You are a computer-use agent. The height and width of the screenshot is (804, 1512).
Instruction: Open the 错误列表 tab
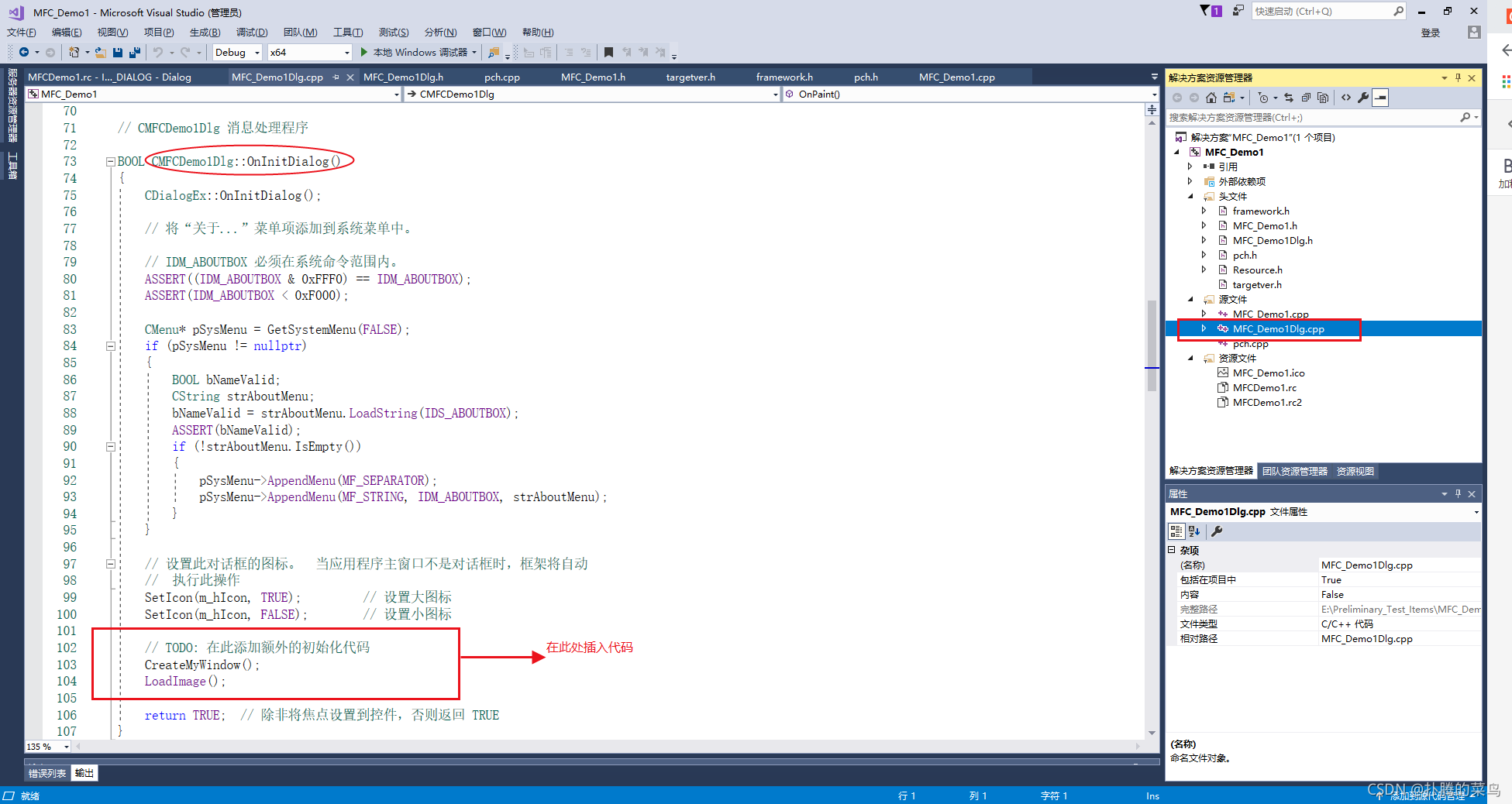pyautogui.click(x=47, y=773)
